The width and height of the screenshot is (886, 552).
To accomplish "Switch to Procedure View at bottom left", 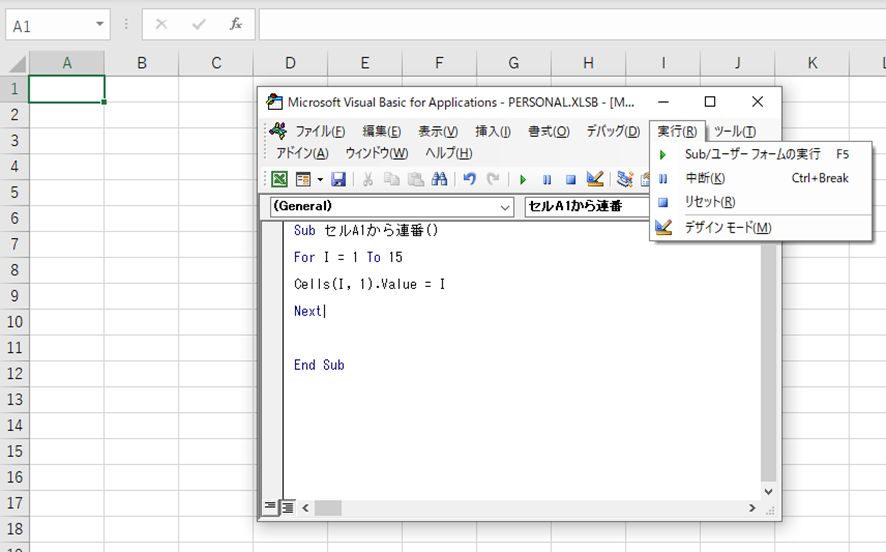I will pyautogui.click(x=270, y=507).
